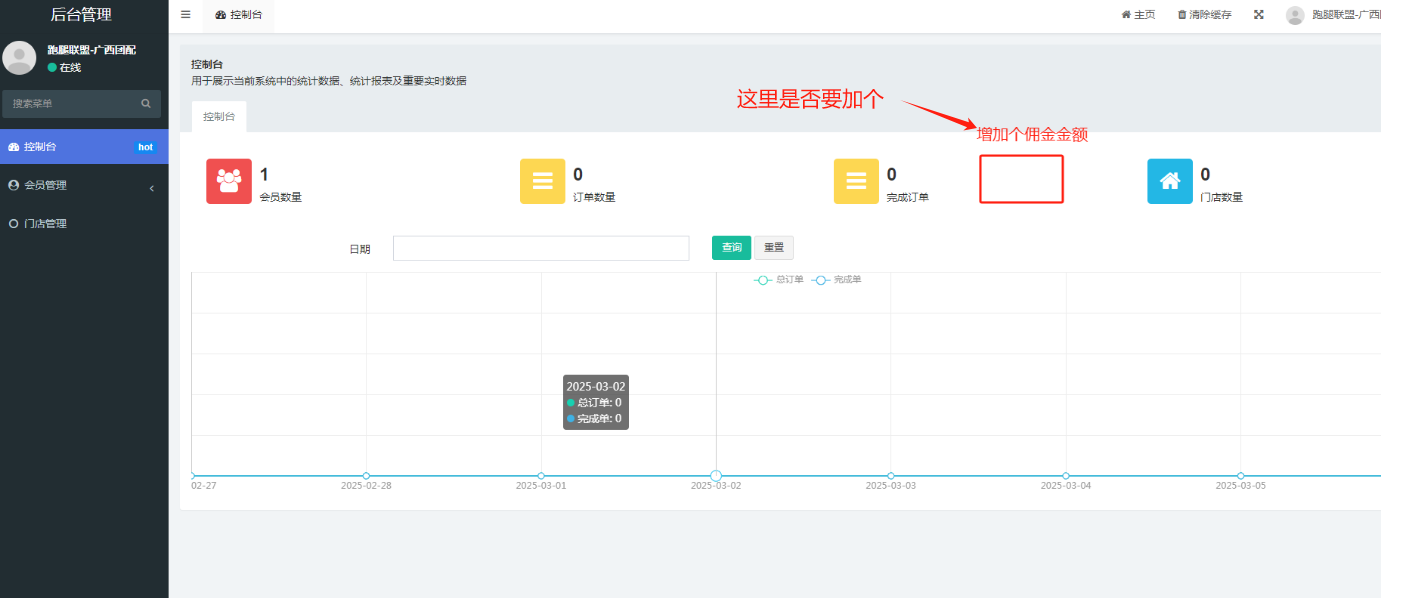Expand the 会员管理 submenu arrow
Viewport: 1421px width, 598px height.
click(151, 187)
